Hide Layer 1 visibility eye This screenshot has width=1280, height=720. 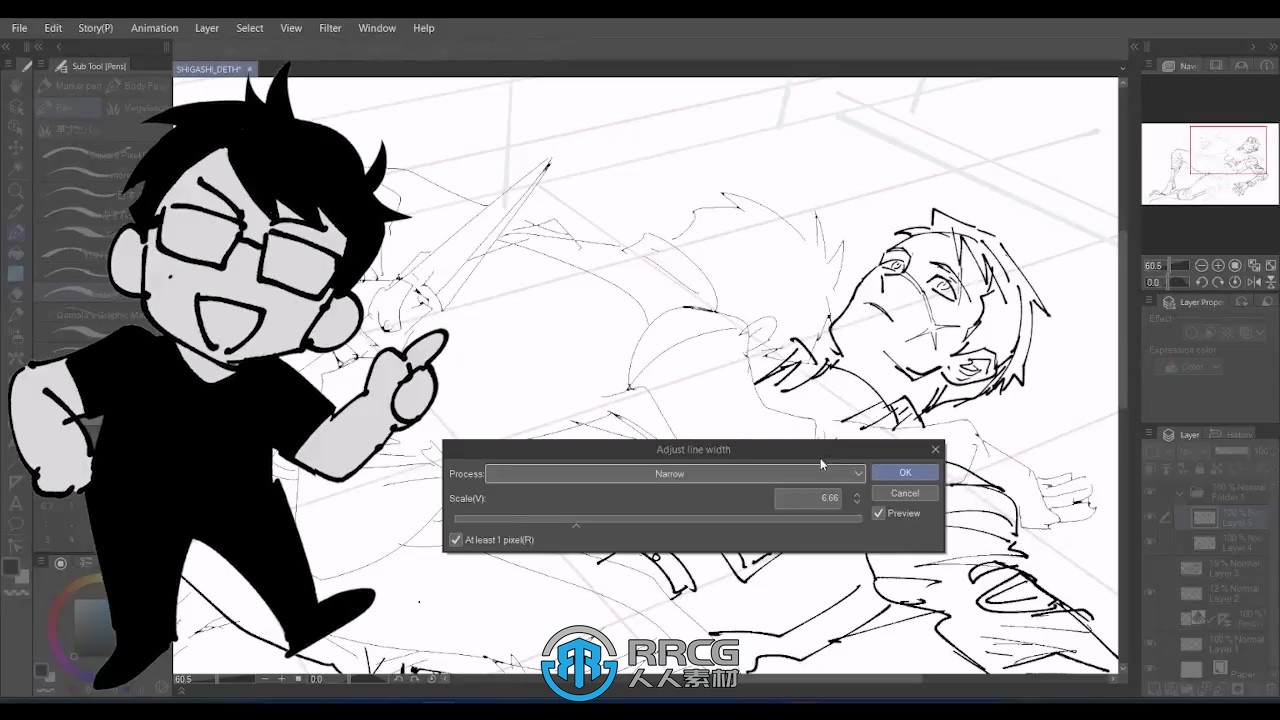(x=1150, y=644)
